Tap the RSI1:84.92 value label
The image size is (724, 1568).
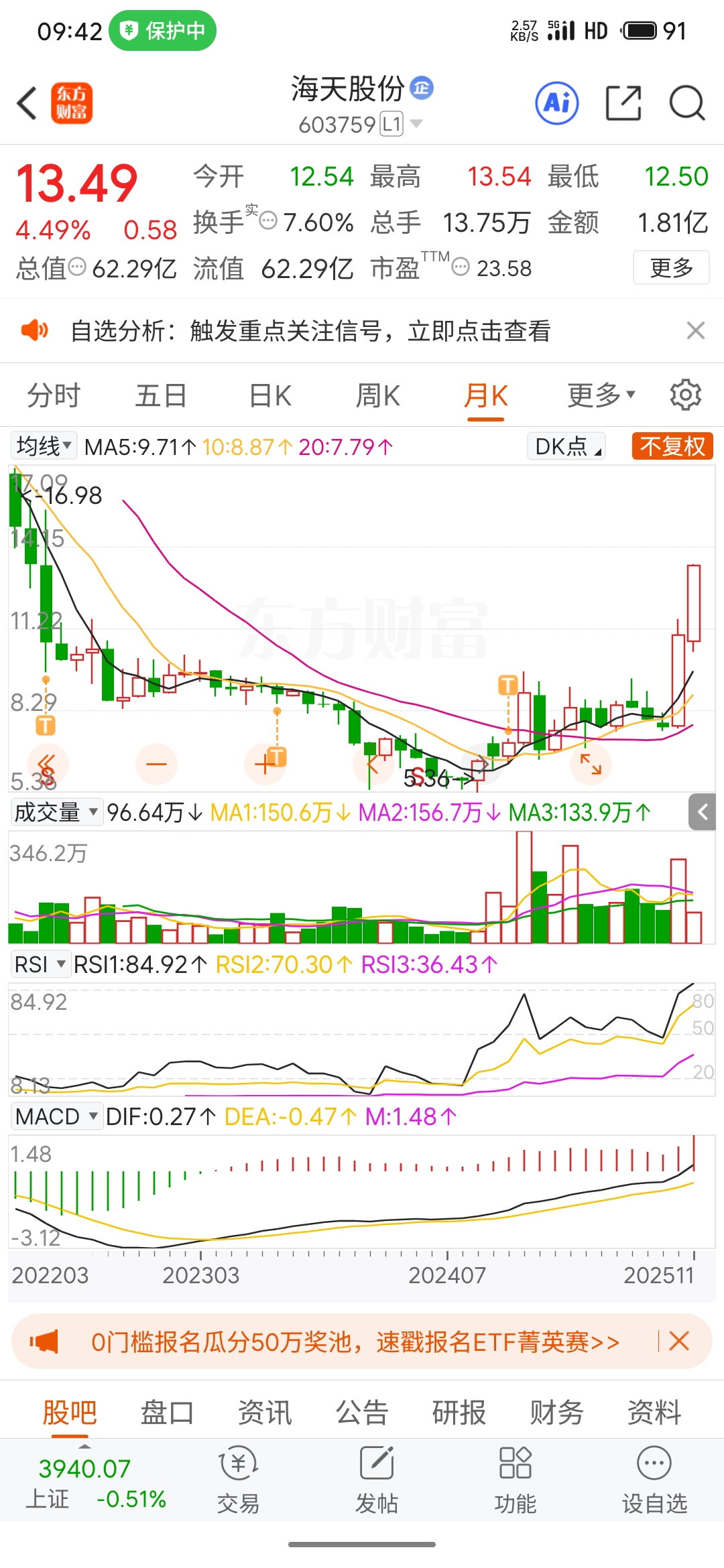click(x=140, y=964)
